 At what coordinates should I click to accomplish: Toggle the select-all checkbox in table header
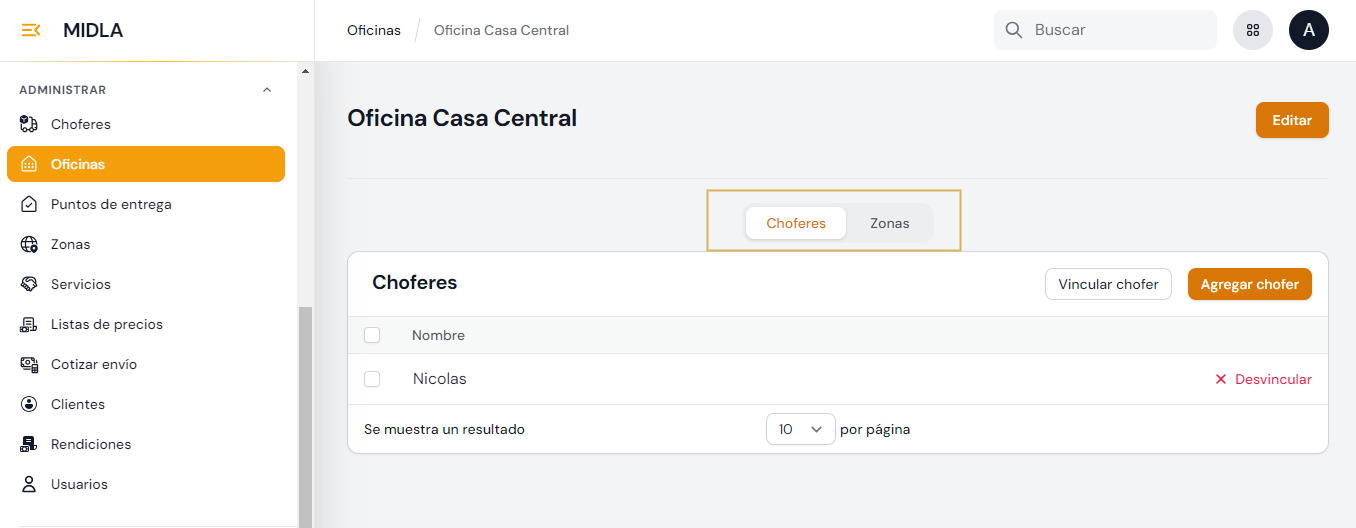[372, 335]
